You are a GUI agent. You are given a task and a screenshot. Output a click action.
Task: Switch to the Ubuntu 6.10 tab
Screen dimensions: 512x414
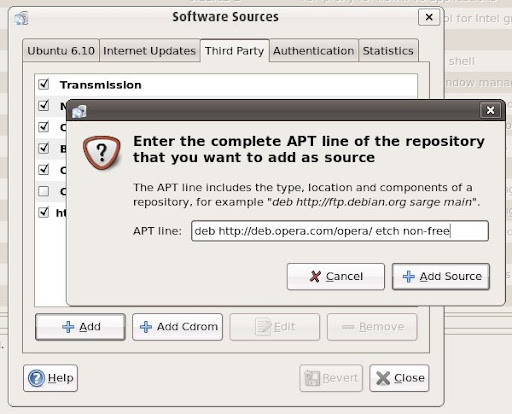click(x=61, y=51)
